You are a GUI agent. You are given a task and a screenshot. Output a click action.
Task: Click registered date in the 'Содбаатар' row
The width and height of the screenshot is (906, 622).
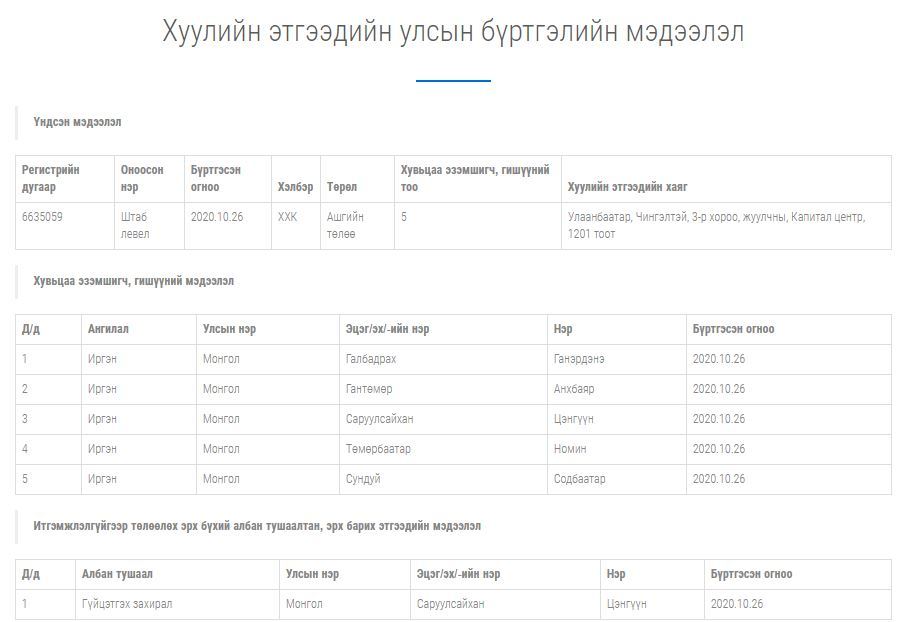click(719, 479)
